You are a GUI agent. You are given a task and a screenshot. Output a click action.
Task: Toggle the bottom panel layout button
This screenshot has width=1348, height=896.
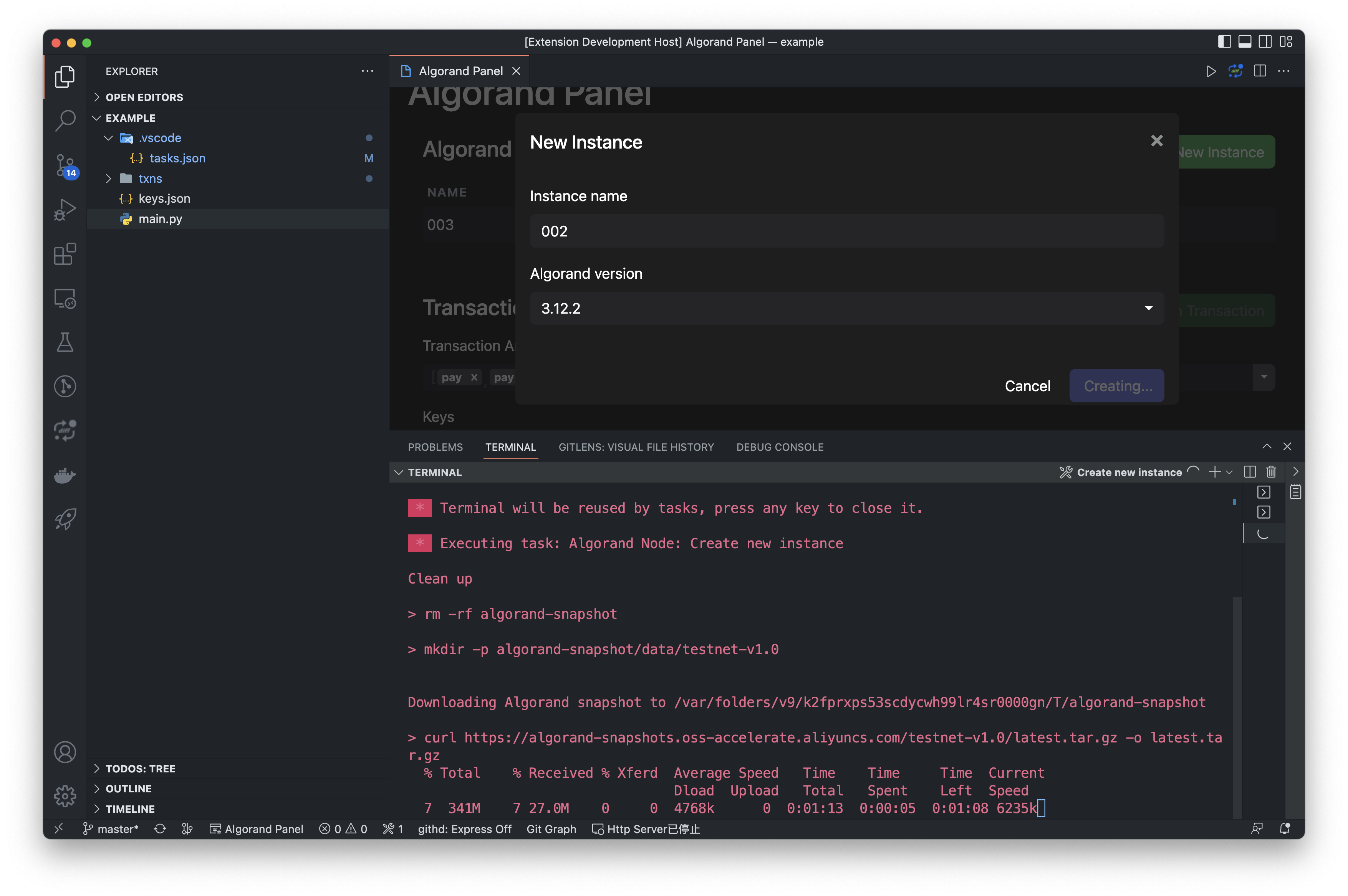pyautogui.click(x=1245, y=42)
